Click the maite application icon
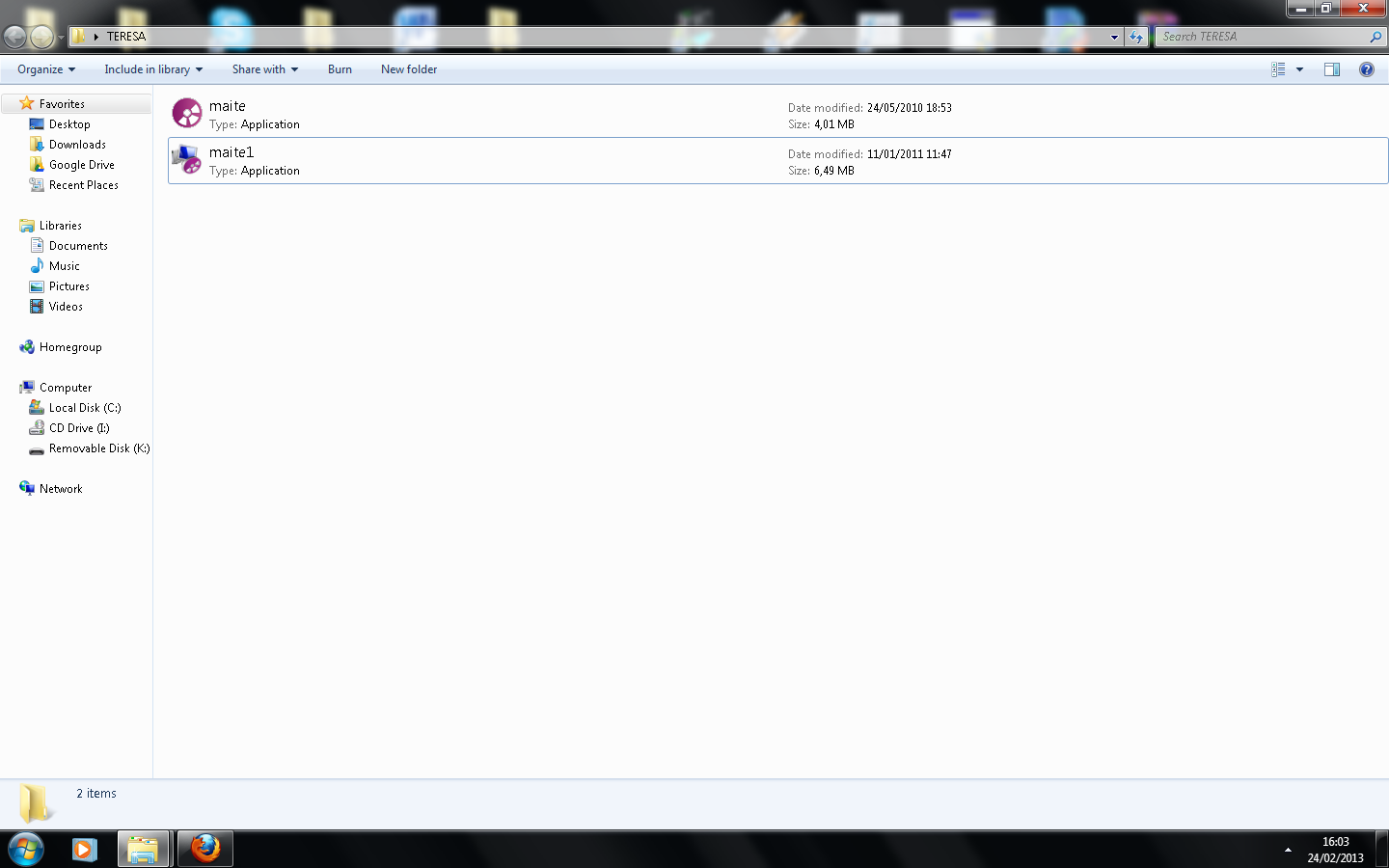 coord(187,114)
